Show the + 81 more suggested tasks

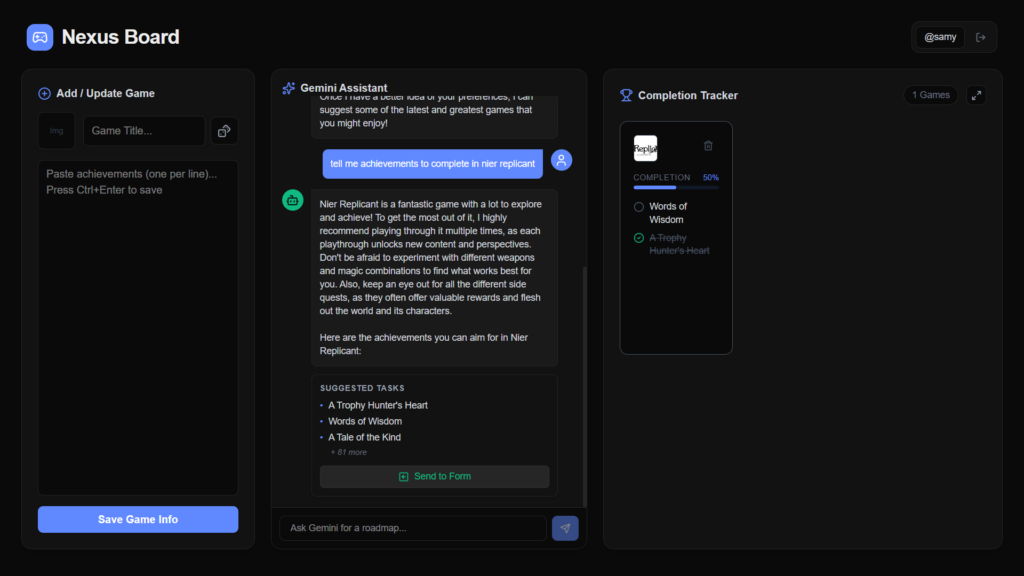[x=348, y=452]
